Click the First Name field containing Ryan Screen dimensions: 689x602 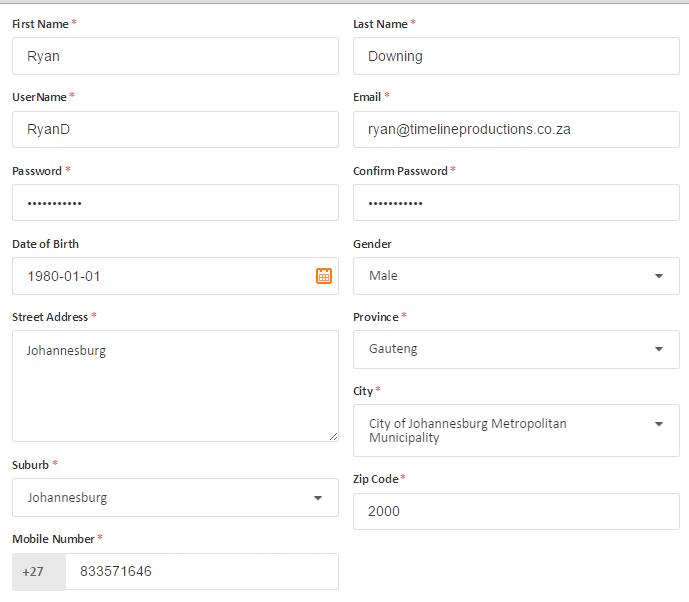coord(175,56)
